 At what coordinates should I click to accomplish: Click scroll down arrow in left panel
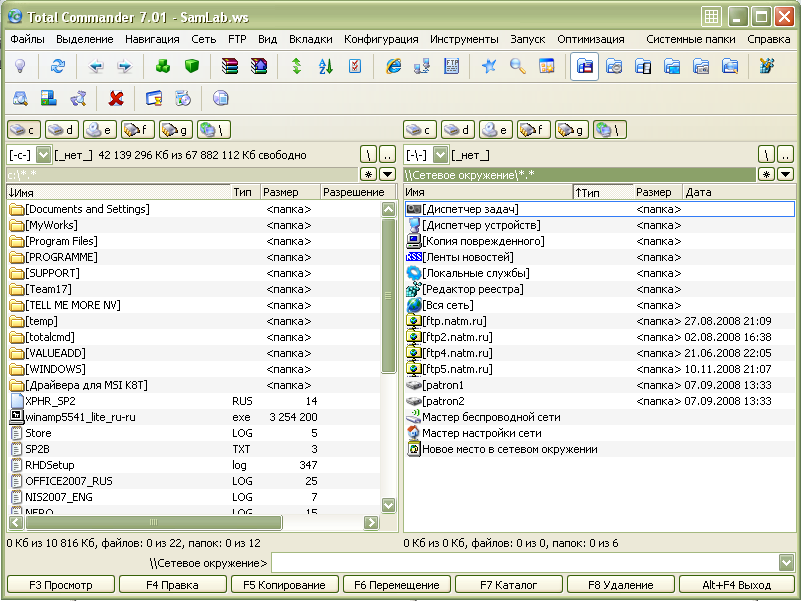pyautogui.click(x=388, y=505)
